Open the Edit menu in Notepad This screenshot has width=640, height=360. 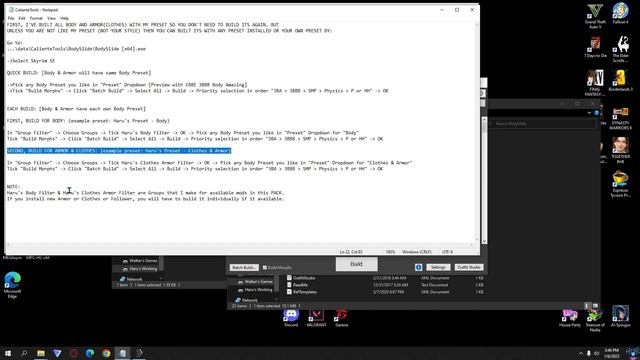22,18
